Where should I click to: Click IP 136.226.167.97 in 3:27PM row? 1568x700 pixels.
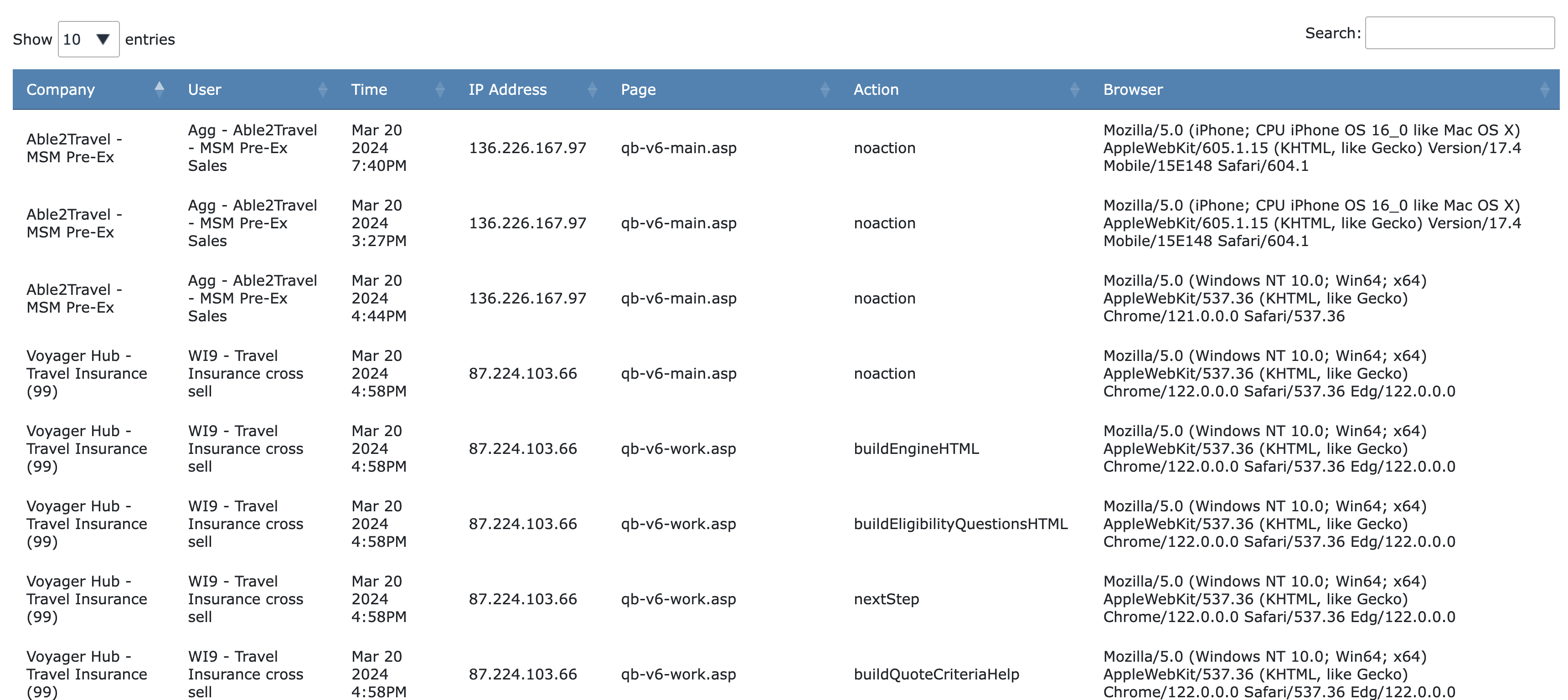coord(527,223)
